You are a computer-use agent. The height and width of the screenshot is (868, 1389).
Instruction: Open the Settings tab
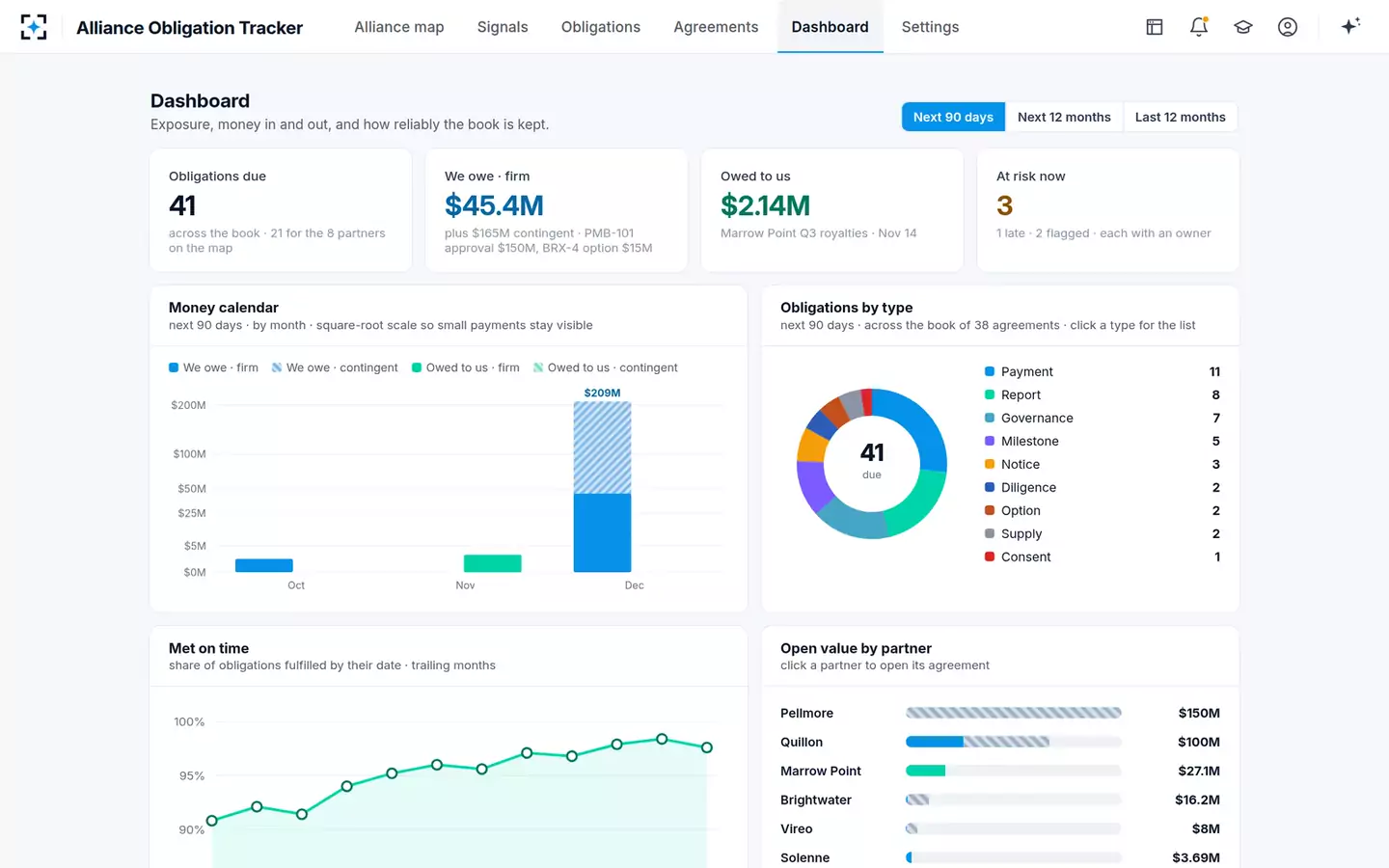click(931, 27)
